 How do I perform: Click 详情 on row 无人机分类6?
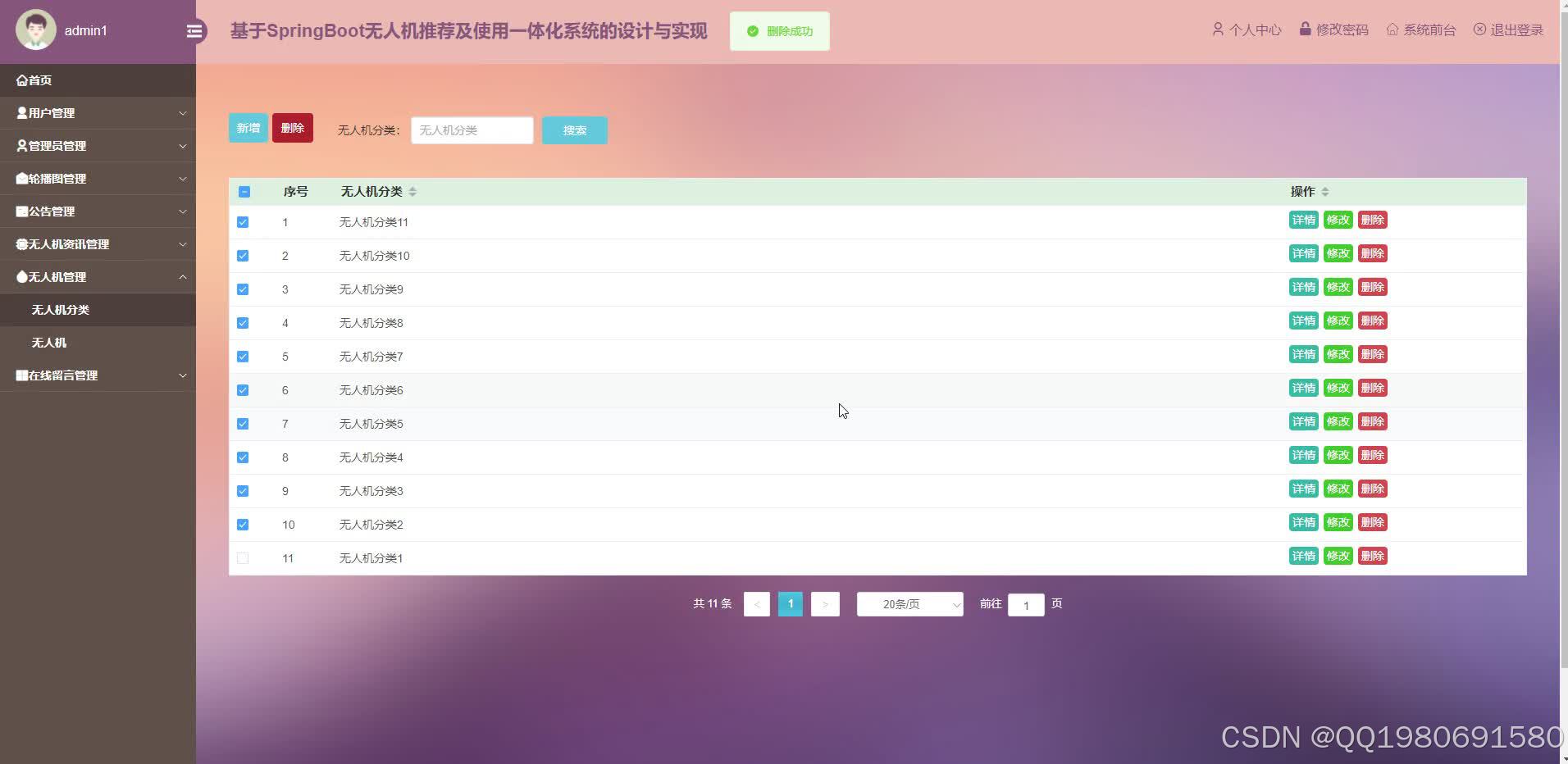(x=1303, y=388)
